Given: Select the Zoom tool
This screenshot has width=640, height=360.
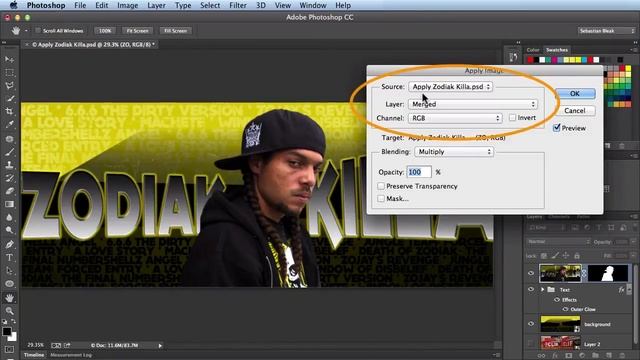Looking at the screenshot, I should (9, 311).
